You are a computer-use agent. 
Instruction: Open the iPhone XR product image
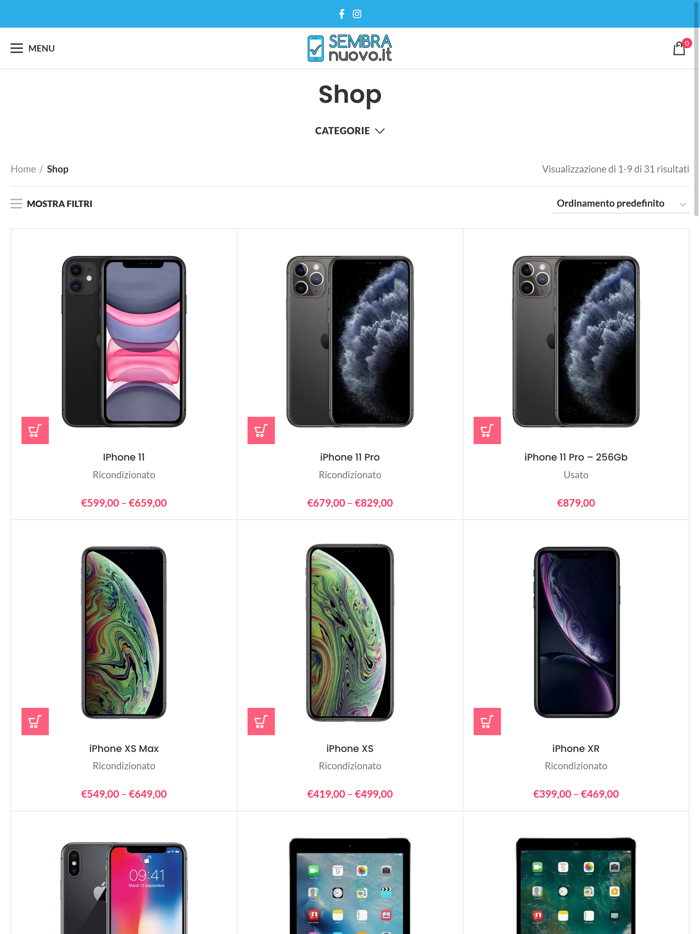[576, 632]
